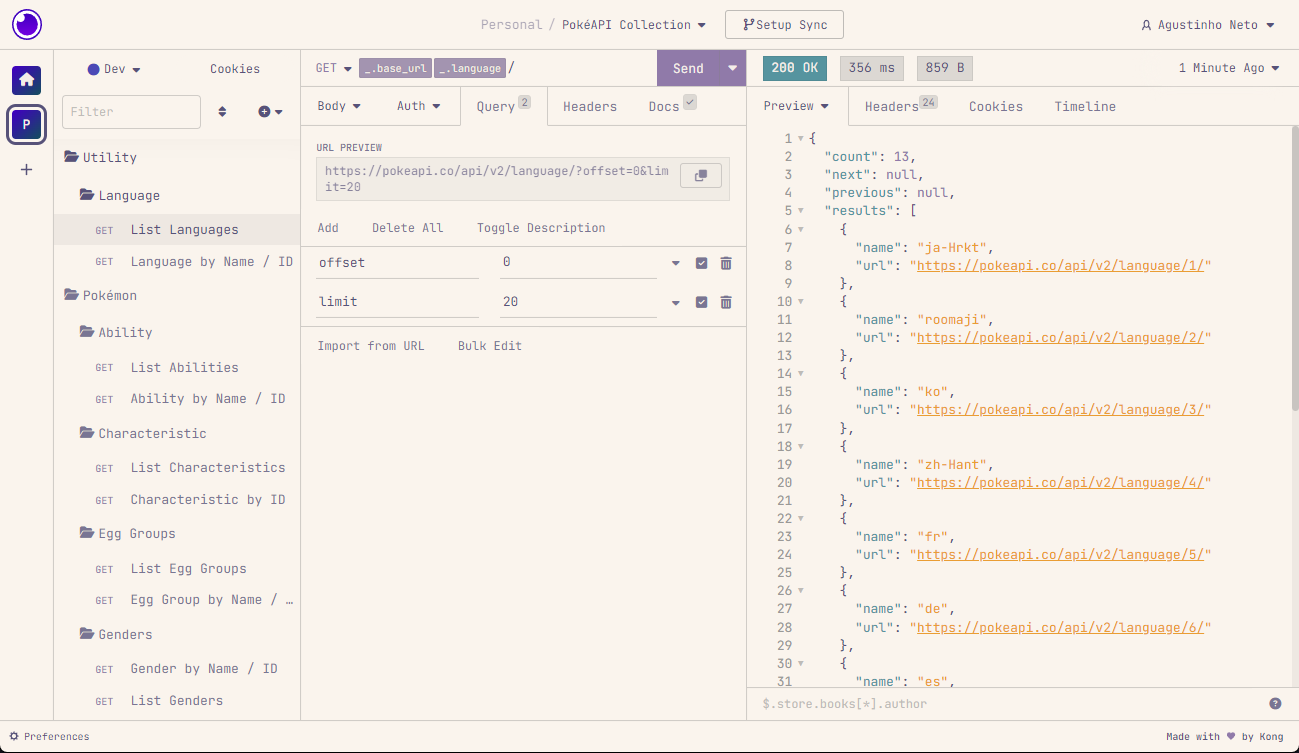
Task: Send the request
Action: click(688, 68)
